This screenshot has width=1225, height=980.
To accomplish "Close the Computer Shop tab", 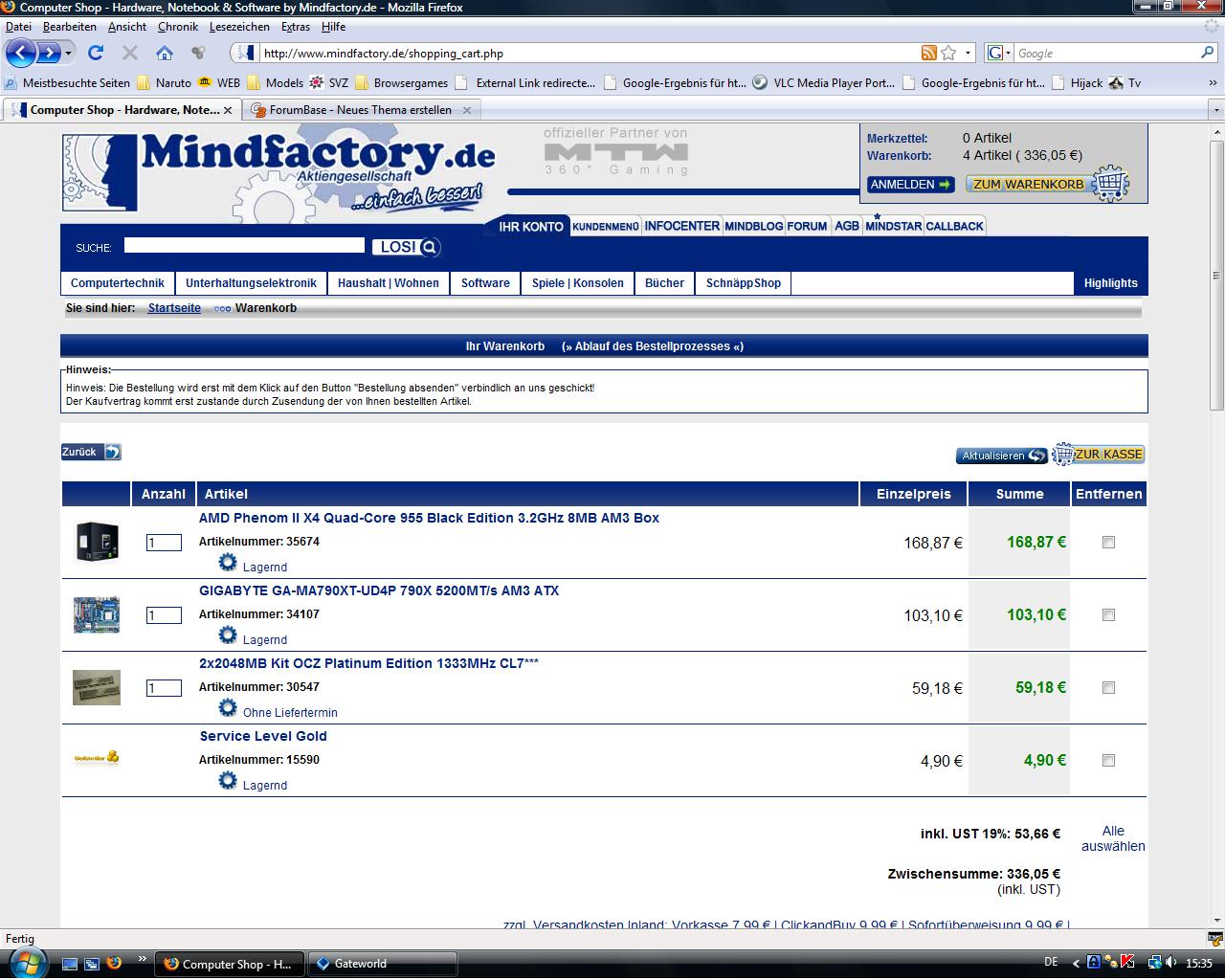I will point(228,110).
